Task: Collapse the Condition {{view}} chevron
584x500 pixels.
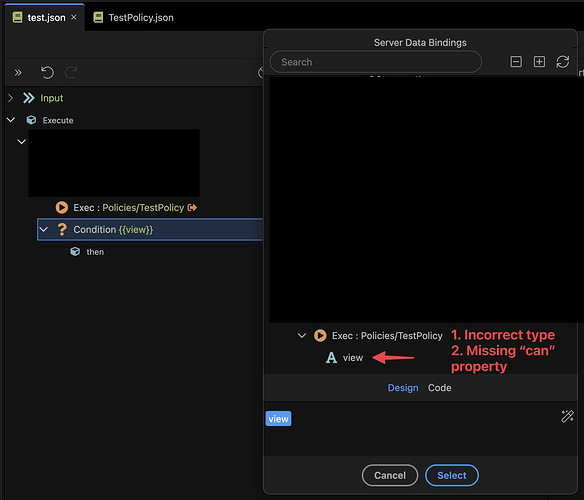Action: coord(44,230)
